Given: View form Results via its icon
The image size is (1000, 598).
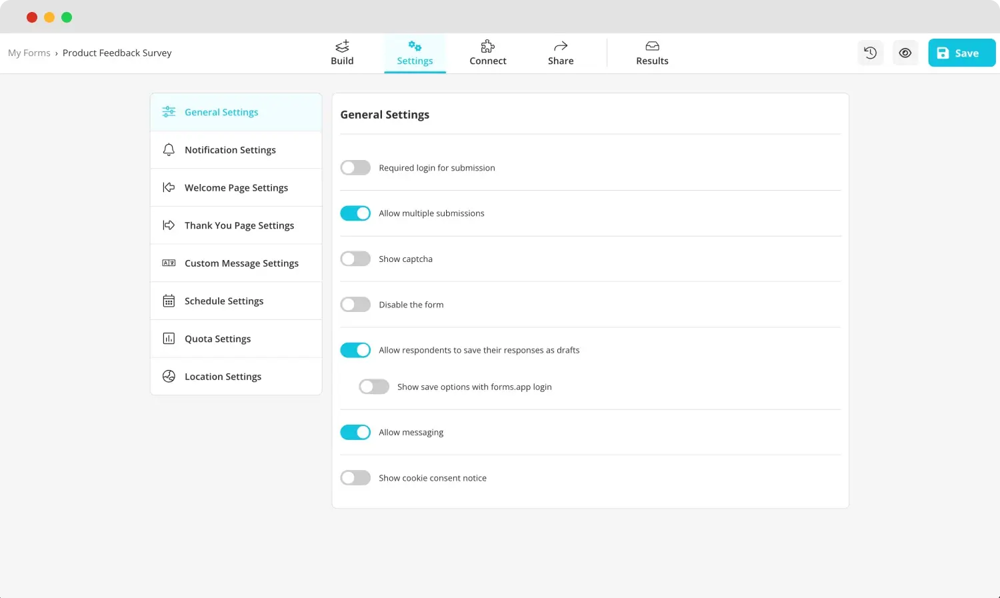Looking at the screenshot, I should click(x=652, y=45).
